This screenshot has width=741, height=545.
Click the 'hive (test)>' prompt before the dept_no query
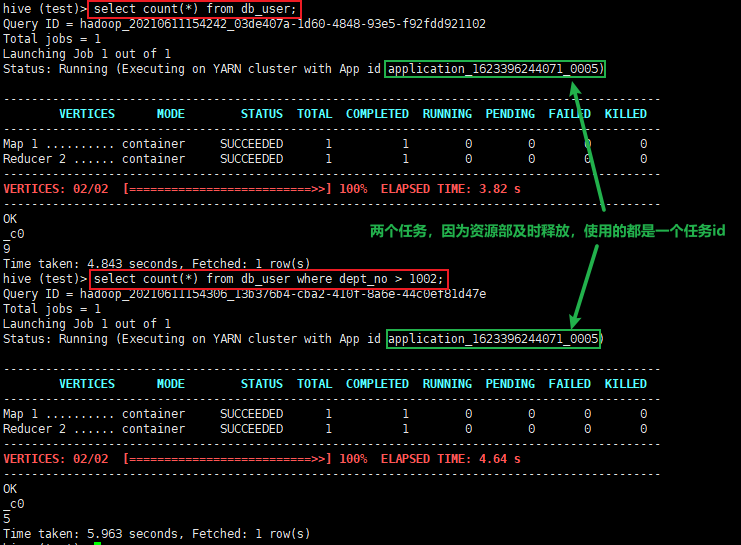point(45,279)
